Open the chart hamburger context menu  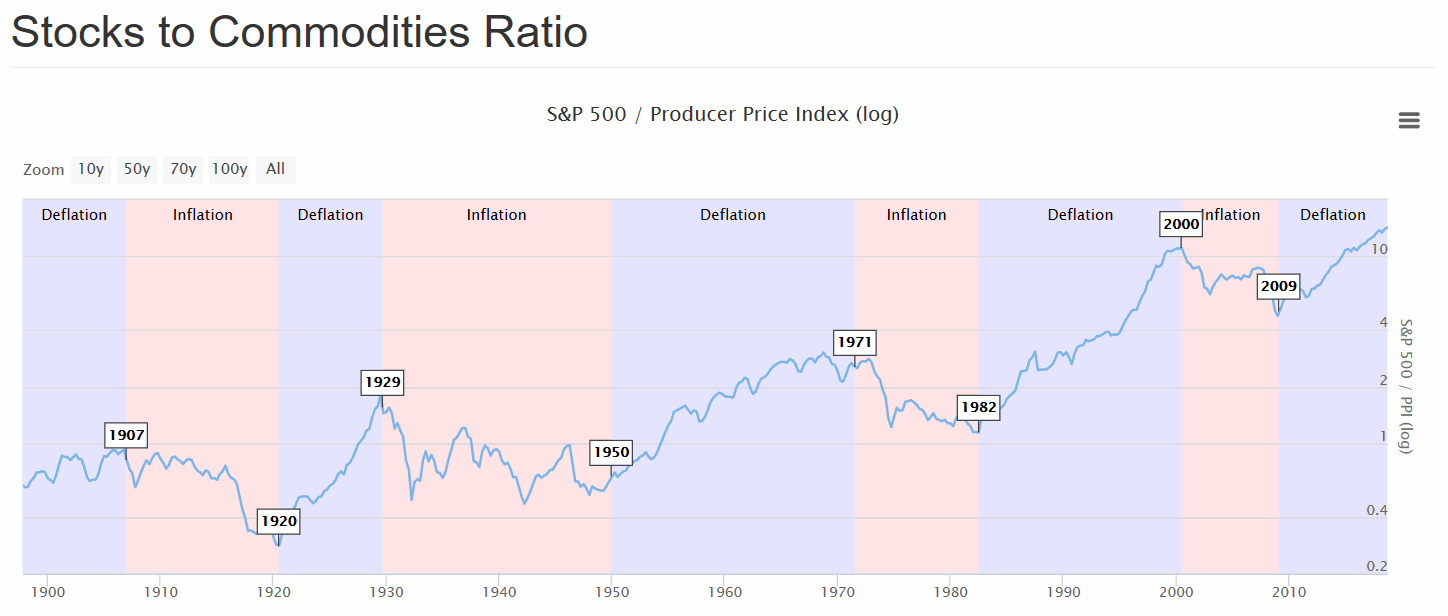point(1408,121)
